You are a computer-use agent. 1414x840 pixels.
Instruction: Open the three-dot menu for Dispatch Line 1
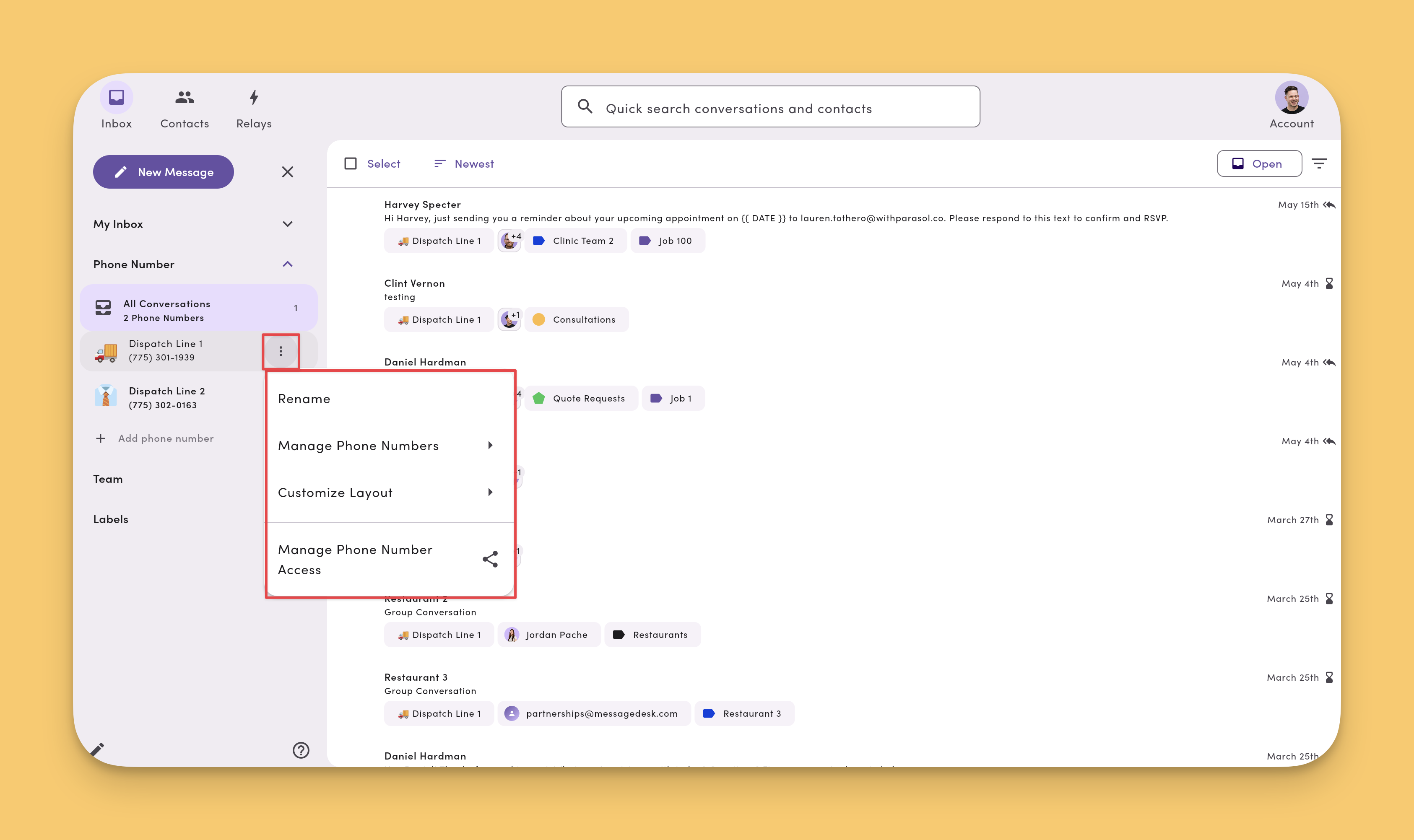pos(281,352)
